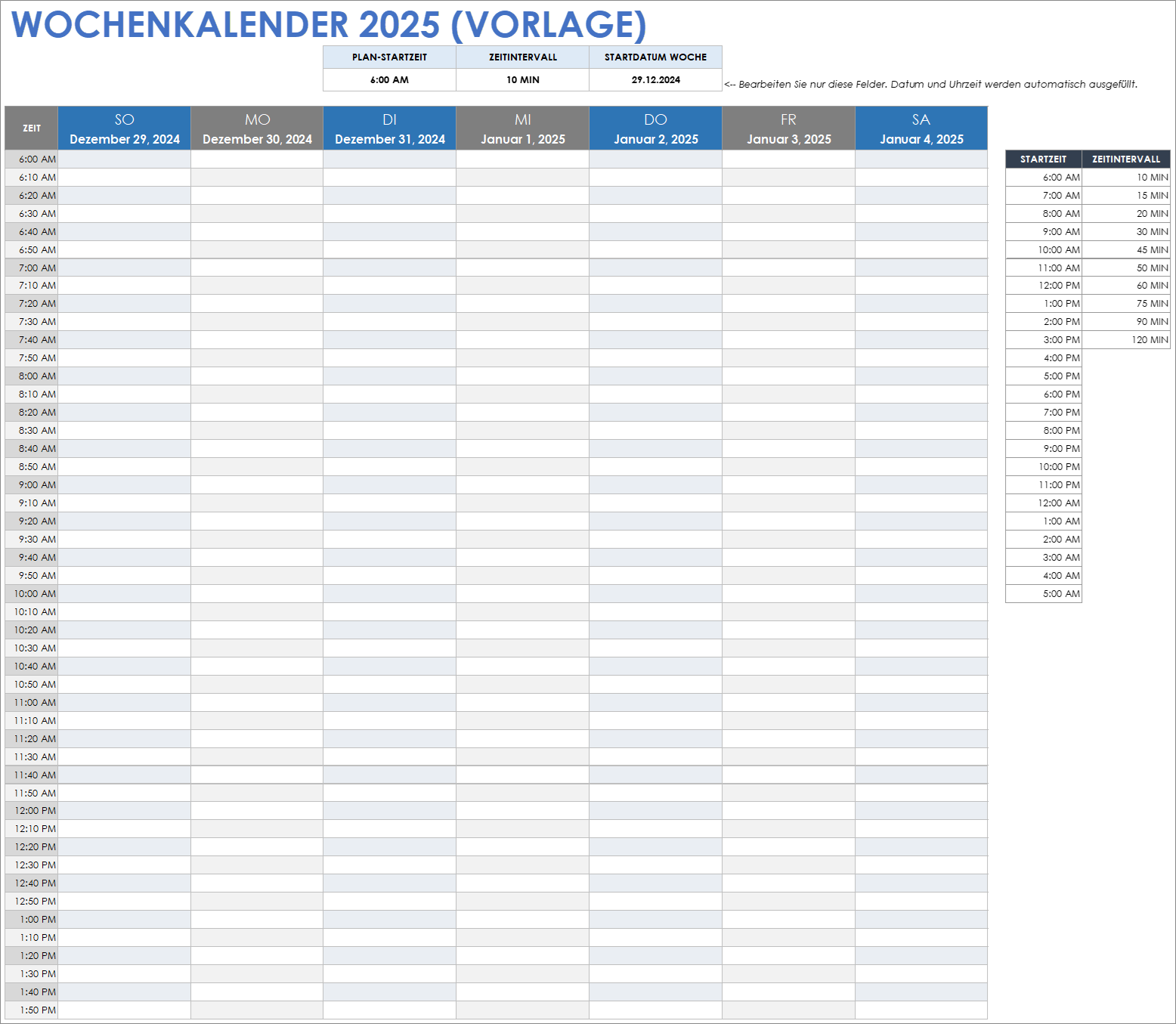Viewport: 1176px width, 1024px height.
Task: Click the 12:50 PM time label
Action: (32, 902)
